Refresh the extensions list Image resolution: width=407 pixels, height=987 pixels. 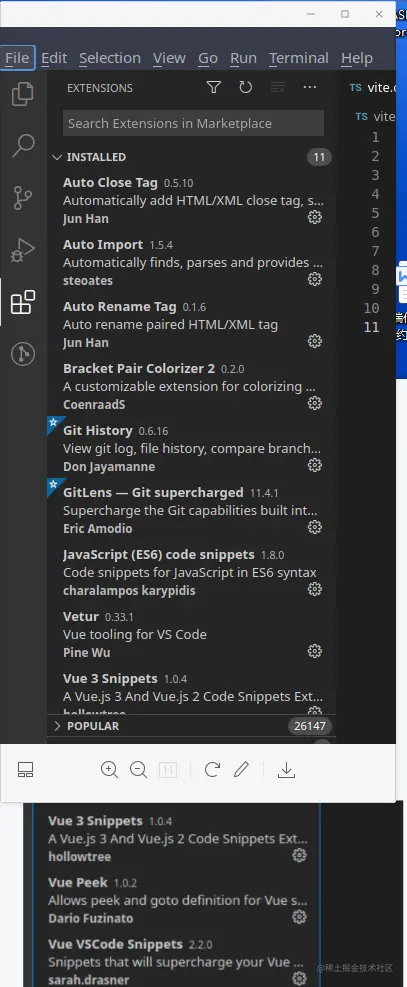tap(245, 87)
